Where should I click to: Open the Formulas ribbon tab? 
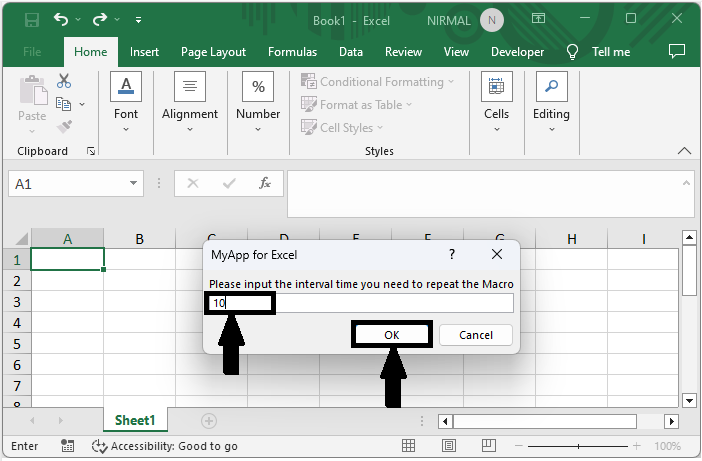point(292,52)
